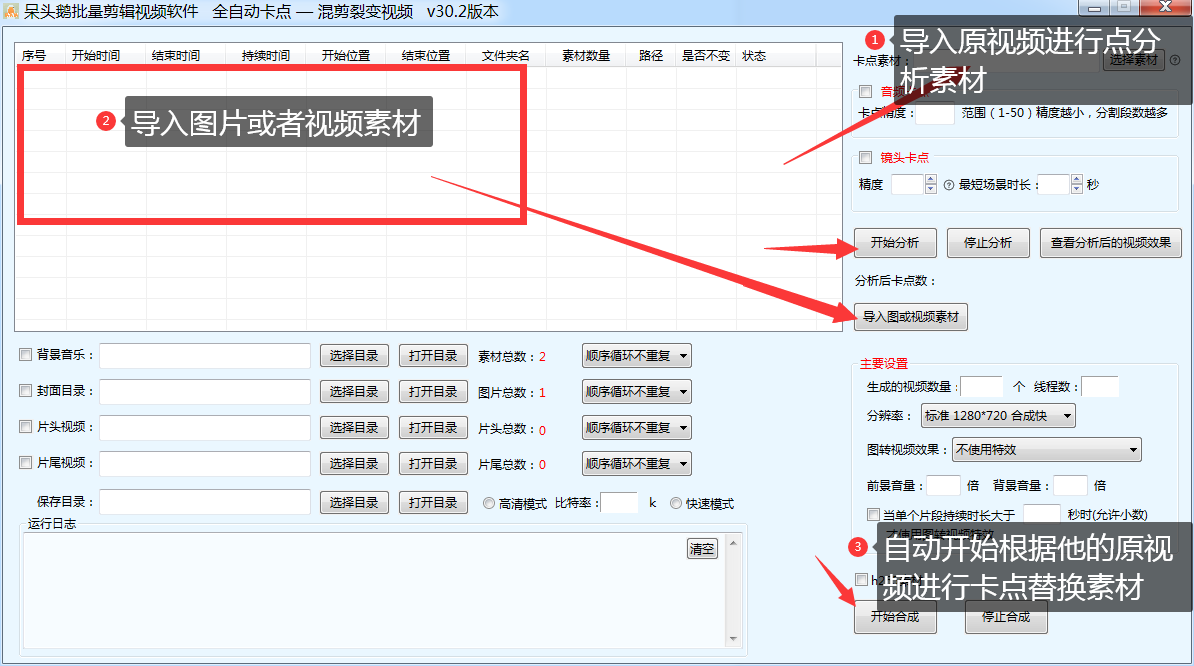Open the 片尾视频 row order dropdown
This screenshot has width=1194, height=666.
coord(637,463)
